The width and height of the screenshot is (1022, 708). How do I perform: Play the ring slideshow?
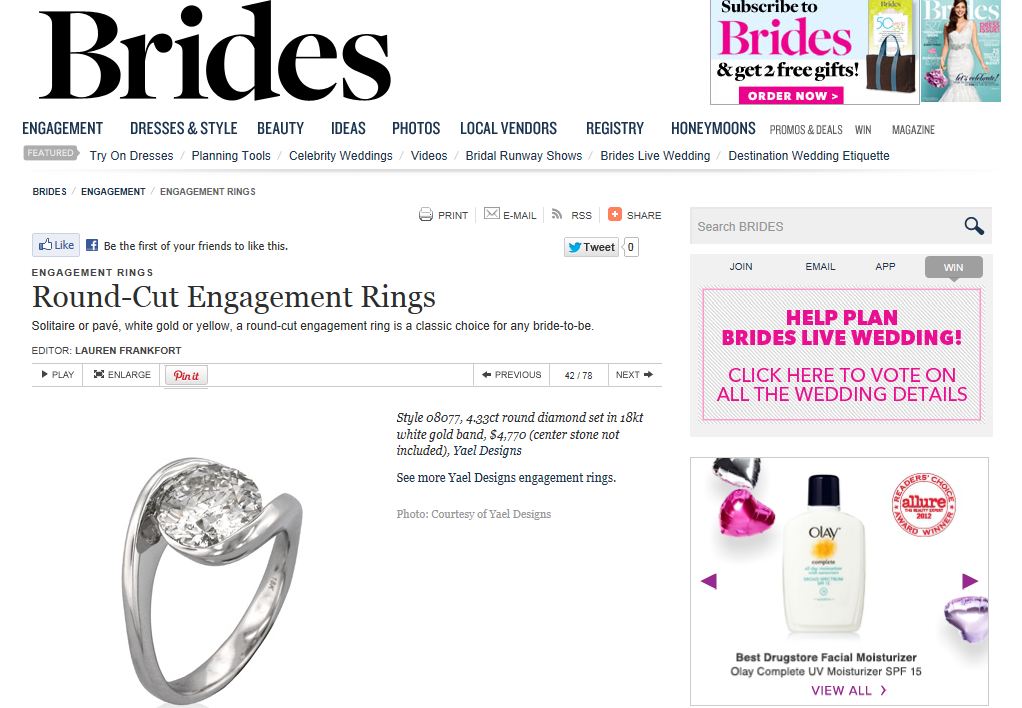pos(57,375)
